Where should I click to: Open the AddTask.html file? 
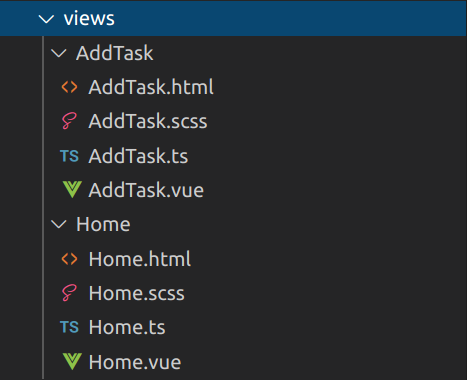click(x=151, y=87)
